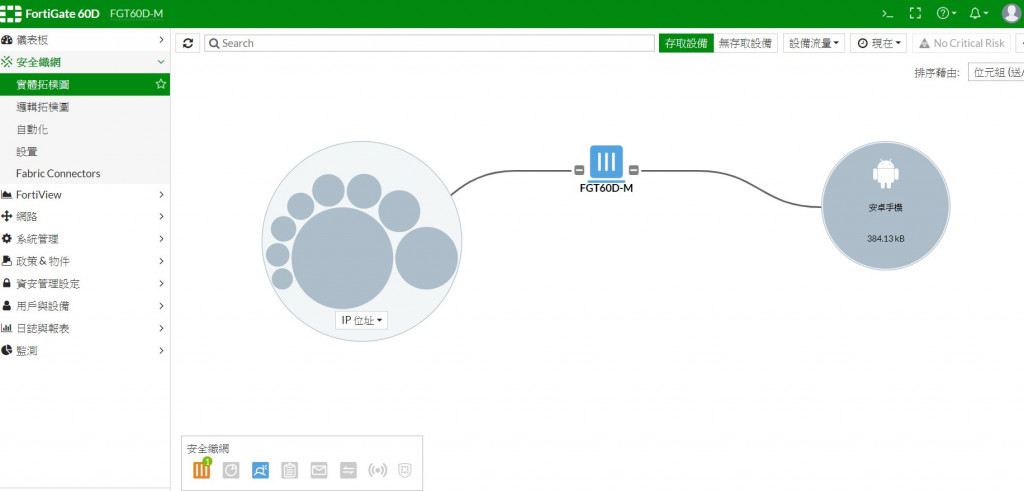
Task: Open the 儀表板 dashboard menu
Action: point(85,40)
